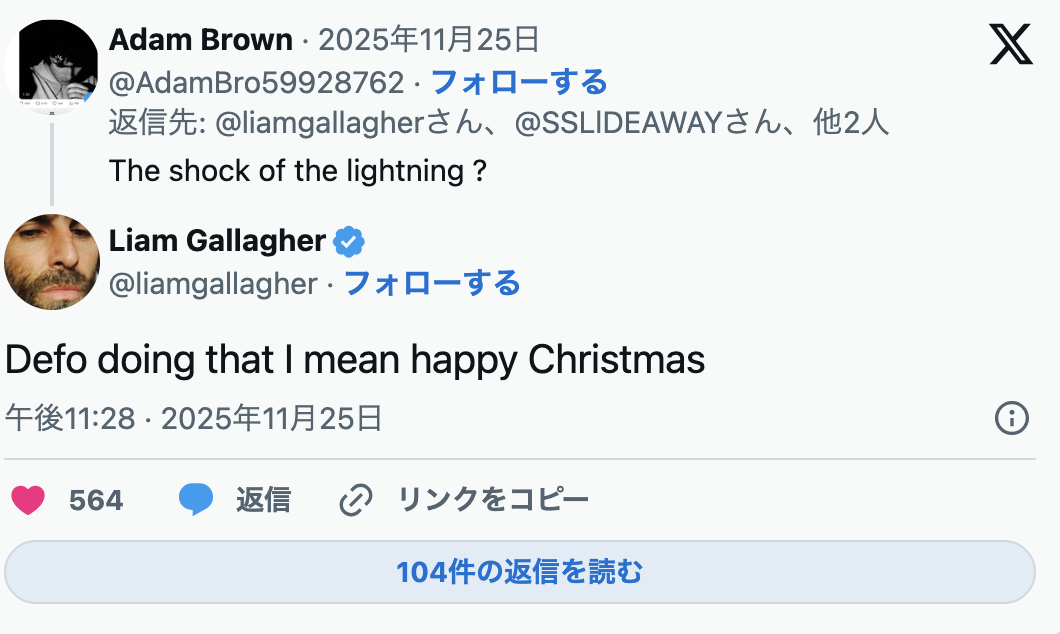Click the info circle icon

coord(1012,418)
